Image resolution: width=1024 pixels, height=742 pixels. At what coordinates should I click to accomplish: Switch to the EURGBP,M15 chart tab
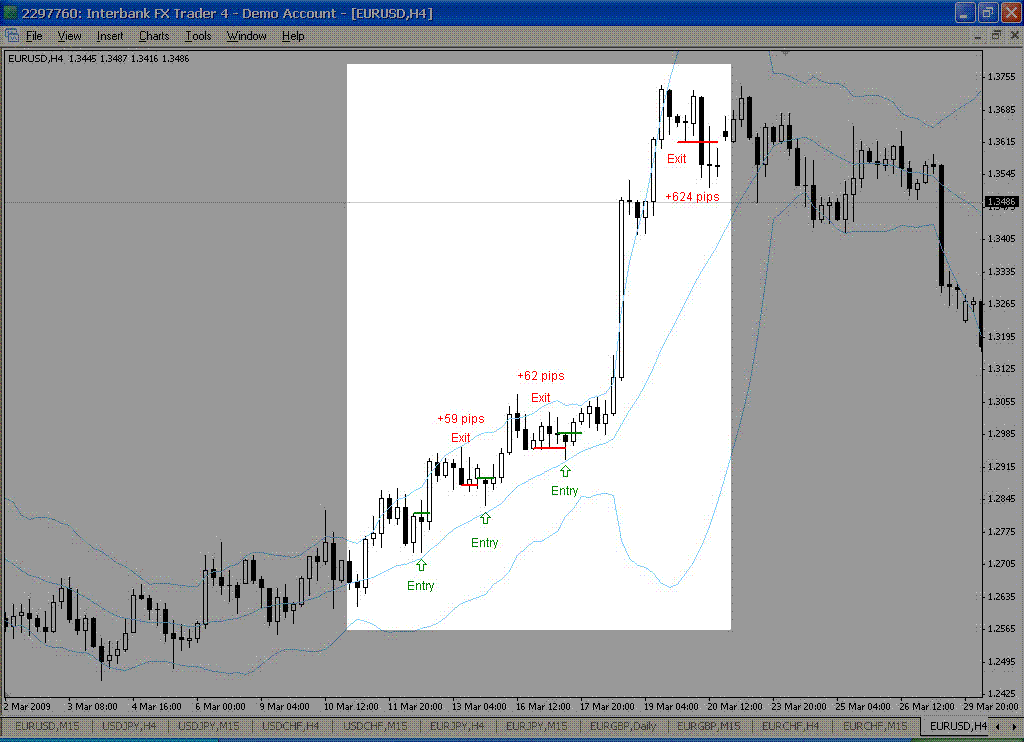(709, 726)
